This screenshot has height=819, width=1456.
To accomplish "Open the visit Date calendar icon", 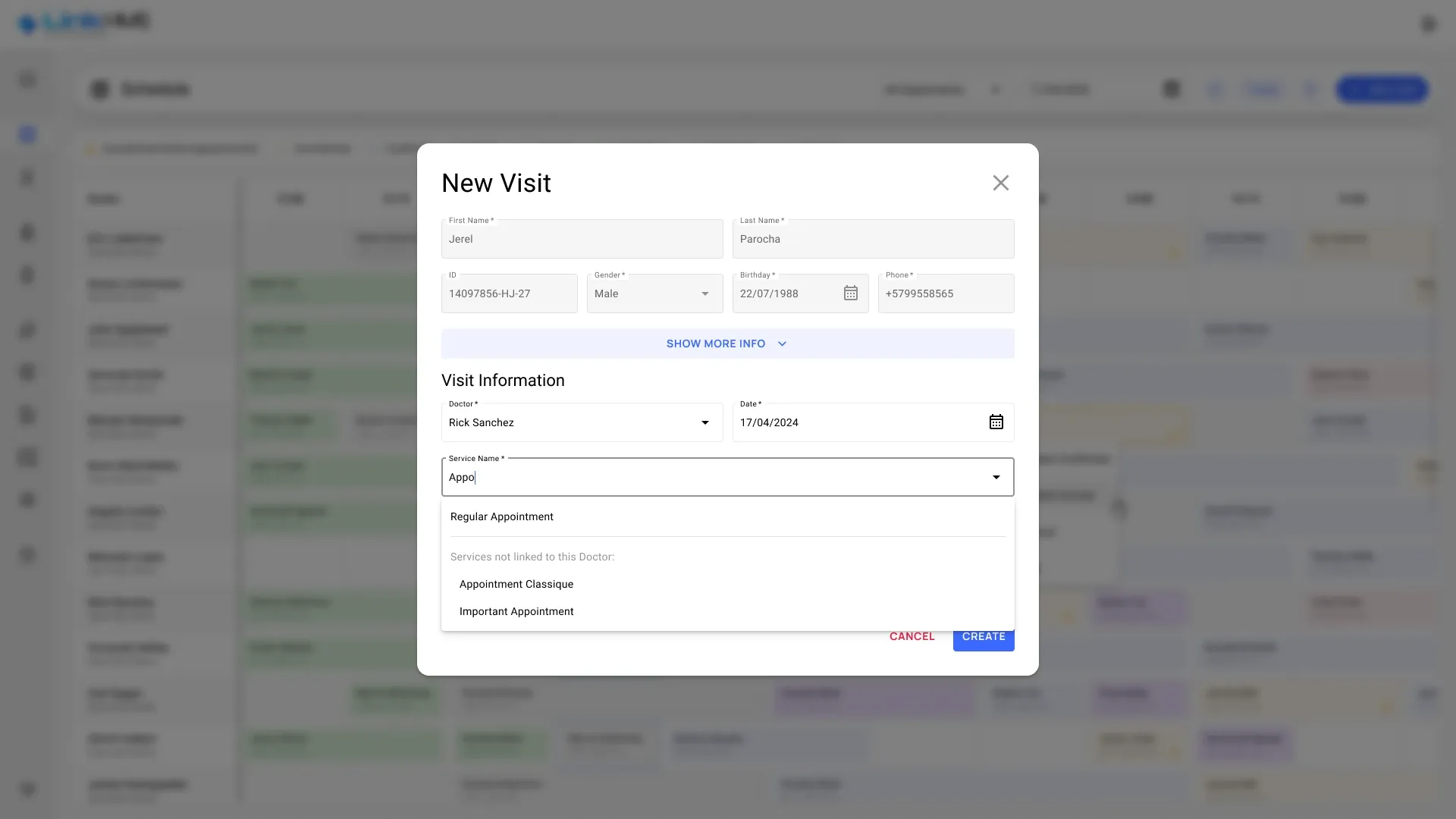I will pyautogui.click(x=996, y=422).
